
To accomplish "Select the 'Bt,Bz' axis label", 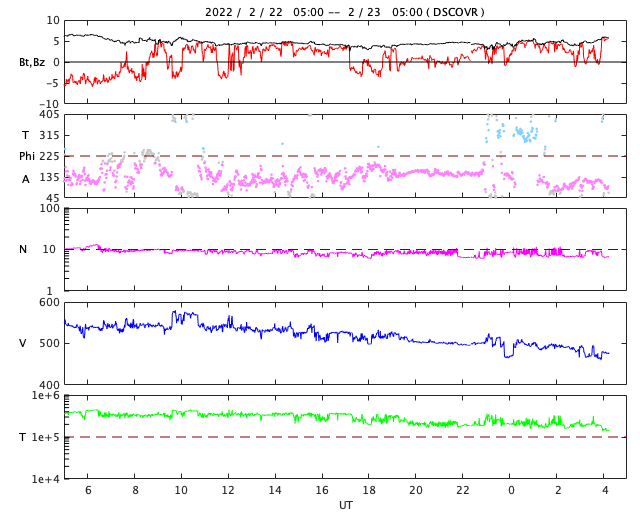I will point(32,62).
